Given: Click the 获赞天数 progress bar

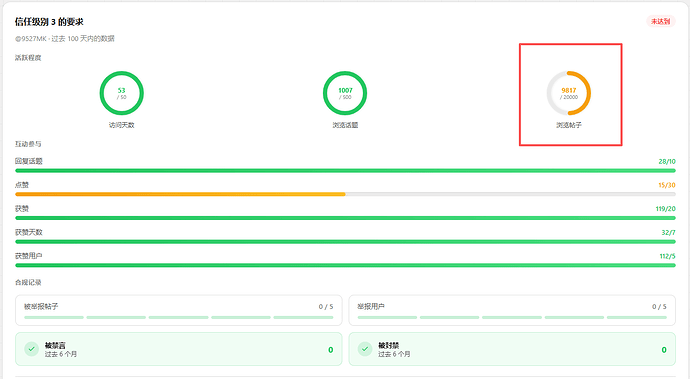Looking at the screenshot, I should 345,242.
